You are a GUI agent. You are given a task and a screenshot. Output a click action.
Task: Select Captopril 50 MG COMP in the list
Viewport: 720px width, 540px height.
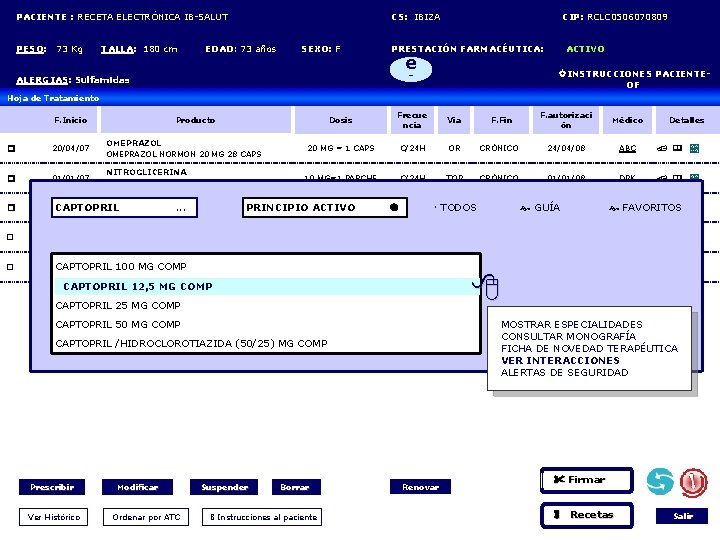click(118, 324)
